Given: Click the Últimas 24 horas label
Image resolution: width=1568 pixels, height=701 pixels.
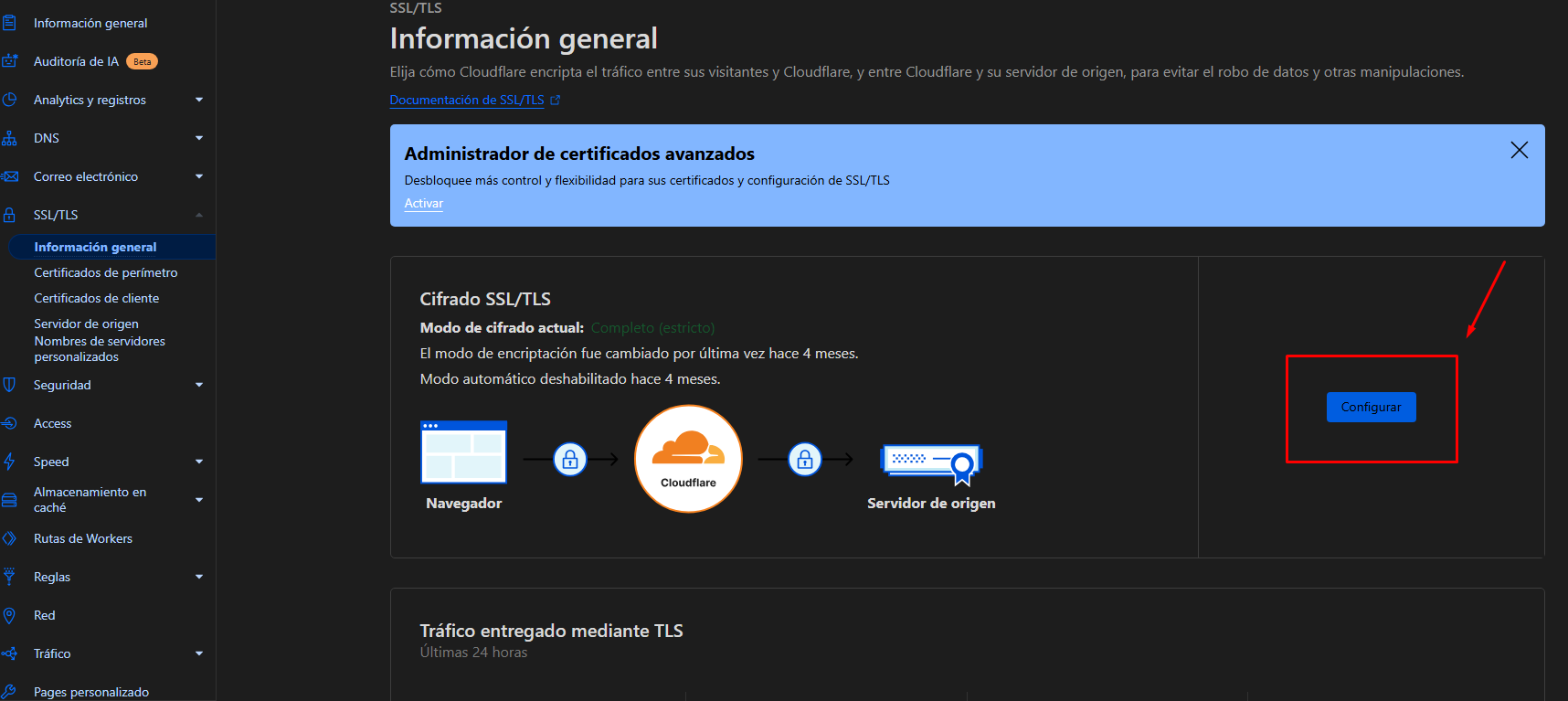Looking at the screenshot, I should [x=473, y=652].
